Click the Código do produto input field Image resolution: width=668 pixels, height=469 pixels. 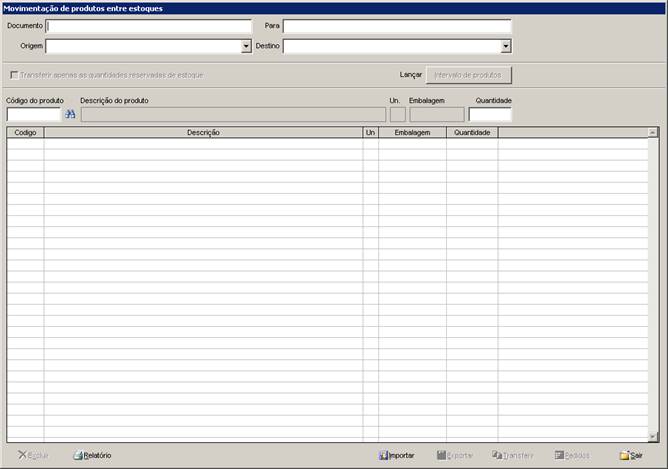pos(34,114)
